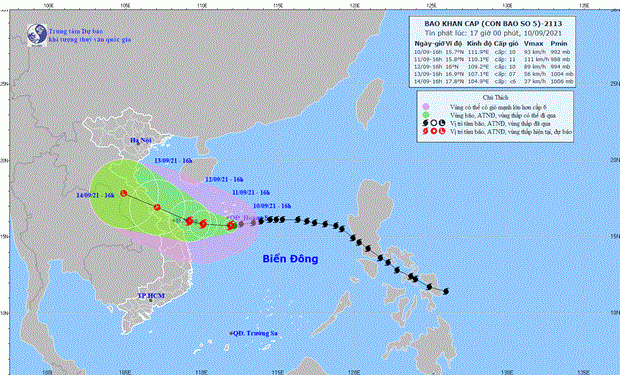620x375 pixels.
Task: Select the green storm-path legend swatch
Action: [425, 115]
